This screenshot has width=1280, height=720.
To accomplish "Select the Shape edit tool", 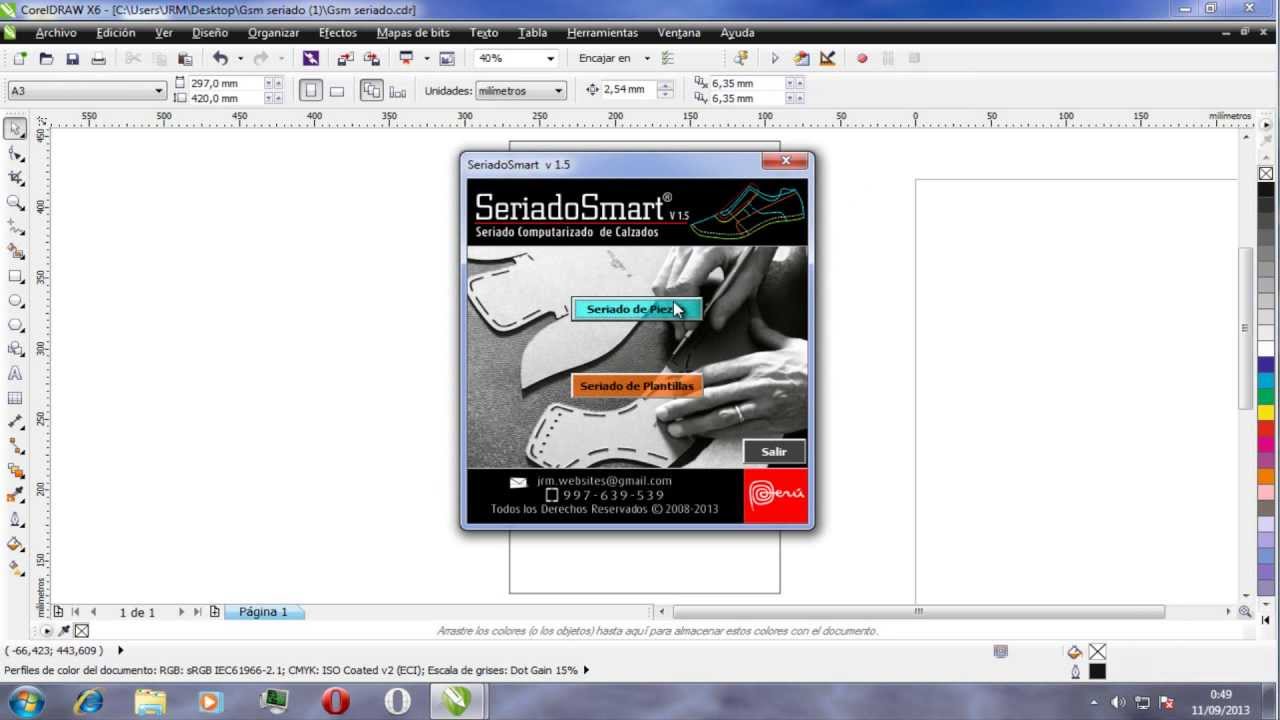I will click(15, 154).
